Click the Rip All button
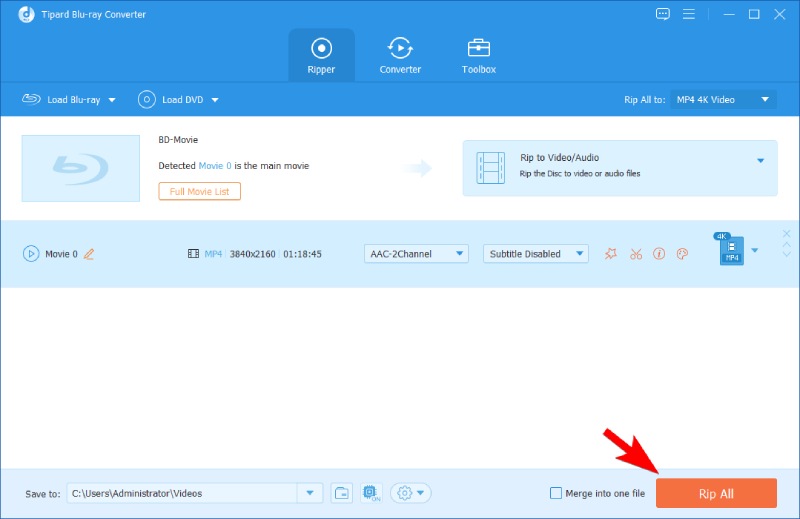The height and width of the screenshot is (519, 800). coord(716,493)
